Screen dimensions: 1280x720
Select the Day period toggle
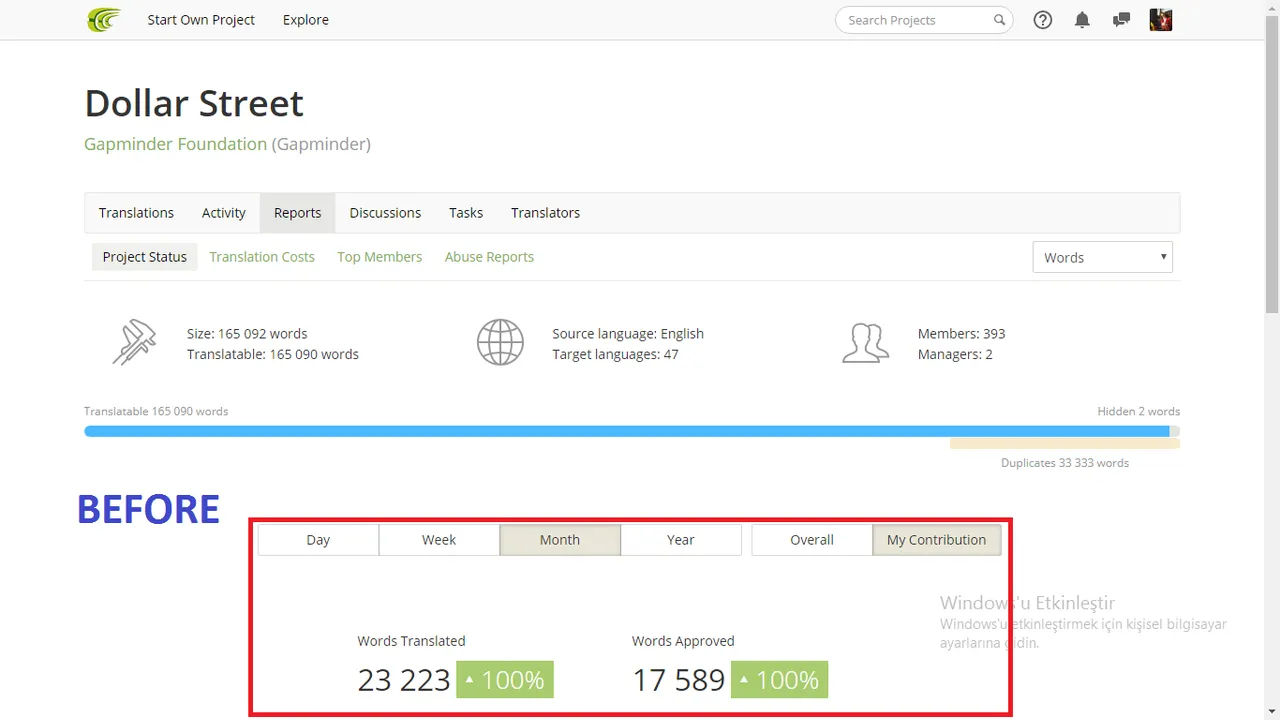(318, 540)
